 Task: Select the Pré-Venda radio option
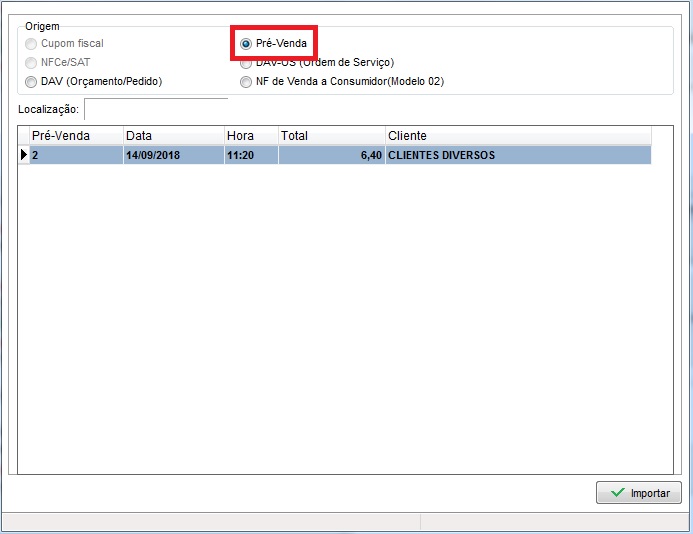click(246, 44)
